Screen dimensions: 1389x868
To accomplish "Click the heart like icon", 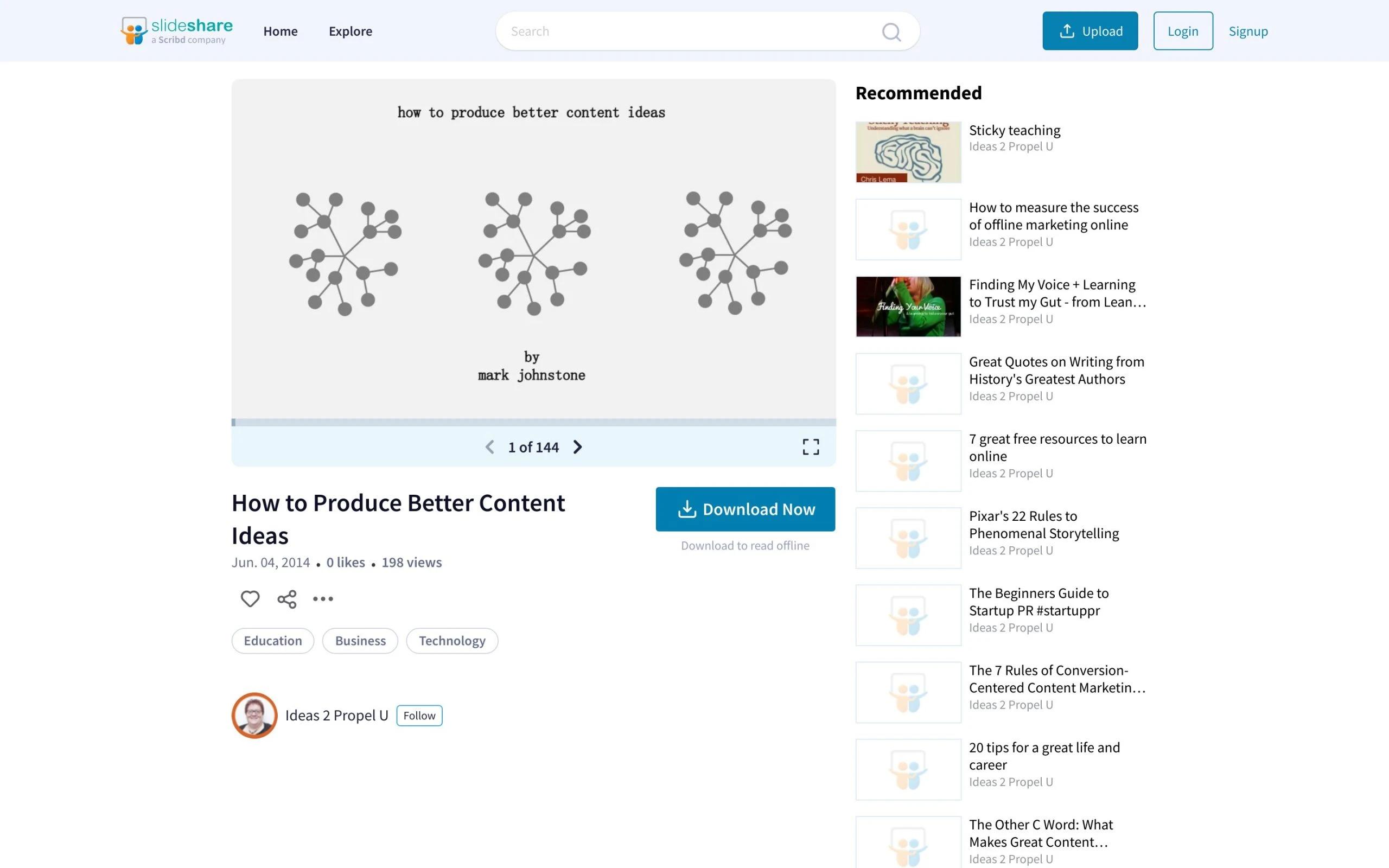I will [x=250, y=599].
